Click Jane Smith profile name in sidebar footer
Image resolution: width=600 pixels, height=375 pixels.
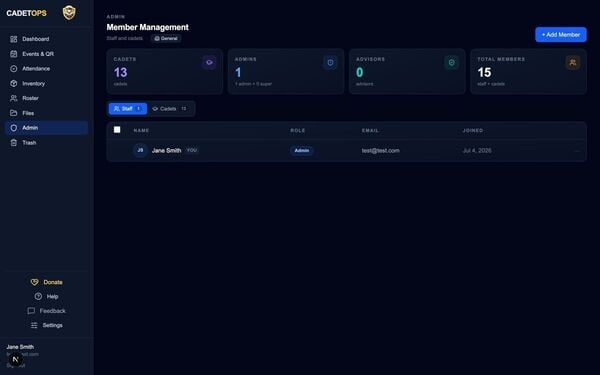point(20,347)
